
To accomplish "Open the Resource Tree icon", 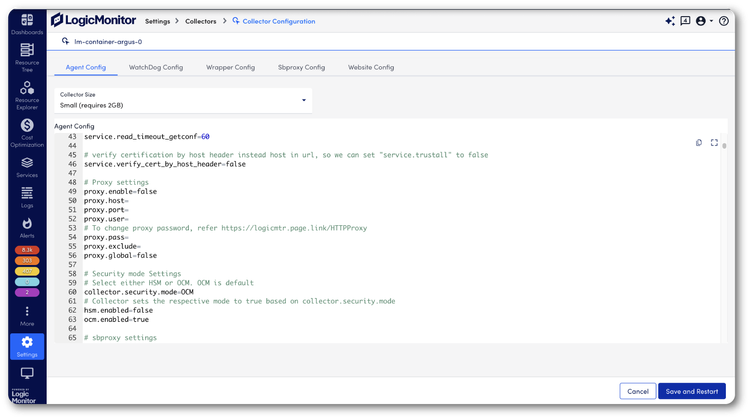I will 27,54.
